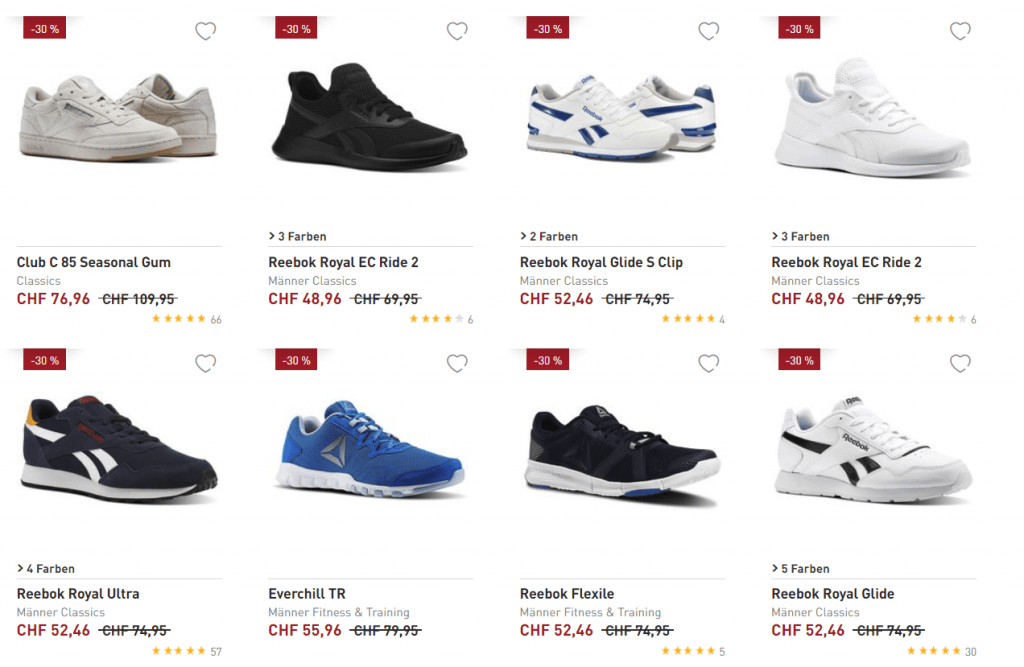Image resolution: width=1024 pixels, height=667 pixels.
Task: Click heart icon on black Royal EC Ride 2
Action: pyautogui.click(x=457, y=32)
